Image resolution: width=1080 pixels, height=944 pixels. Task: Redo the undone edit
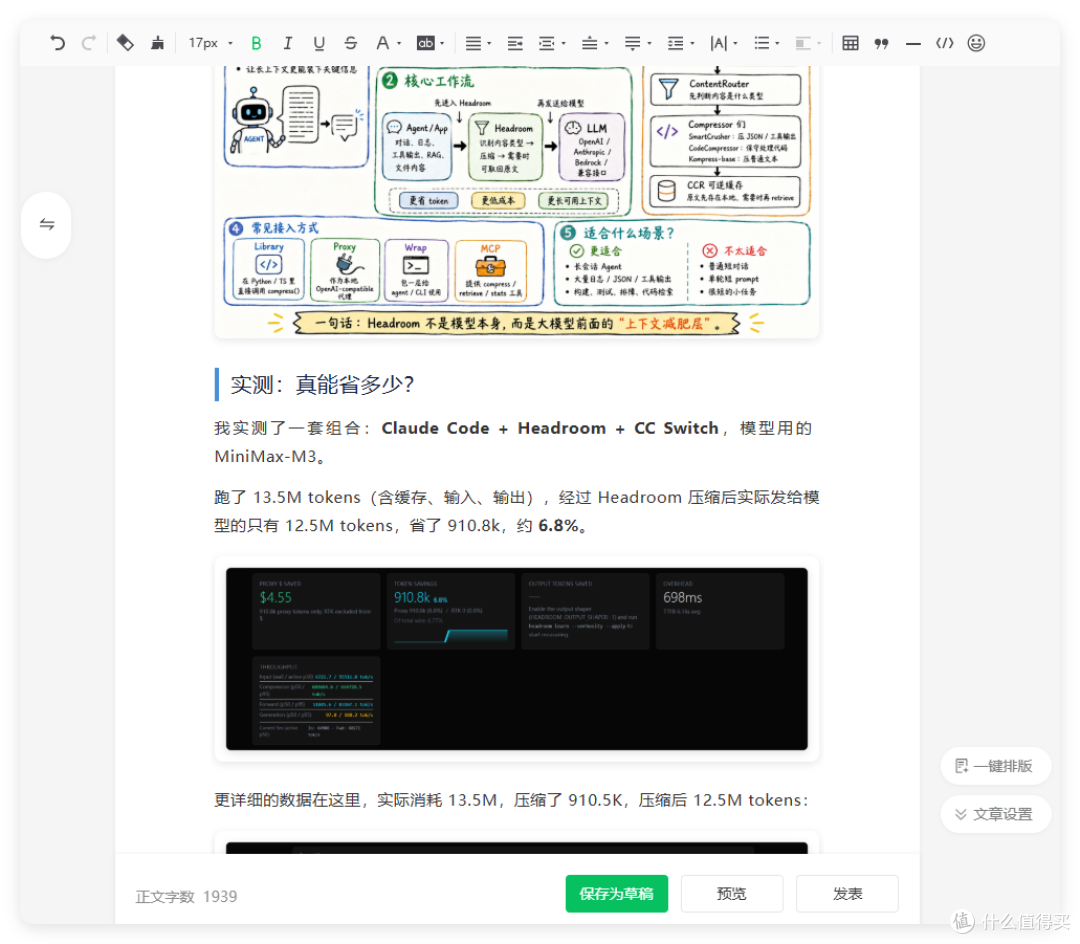88,43
